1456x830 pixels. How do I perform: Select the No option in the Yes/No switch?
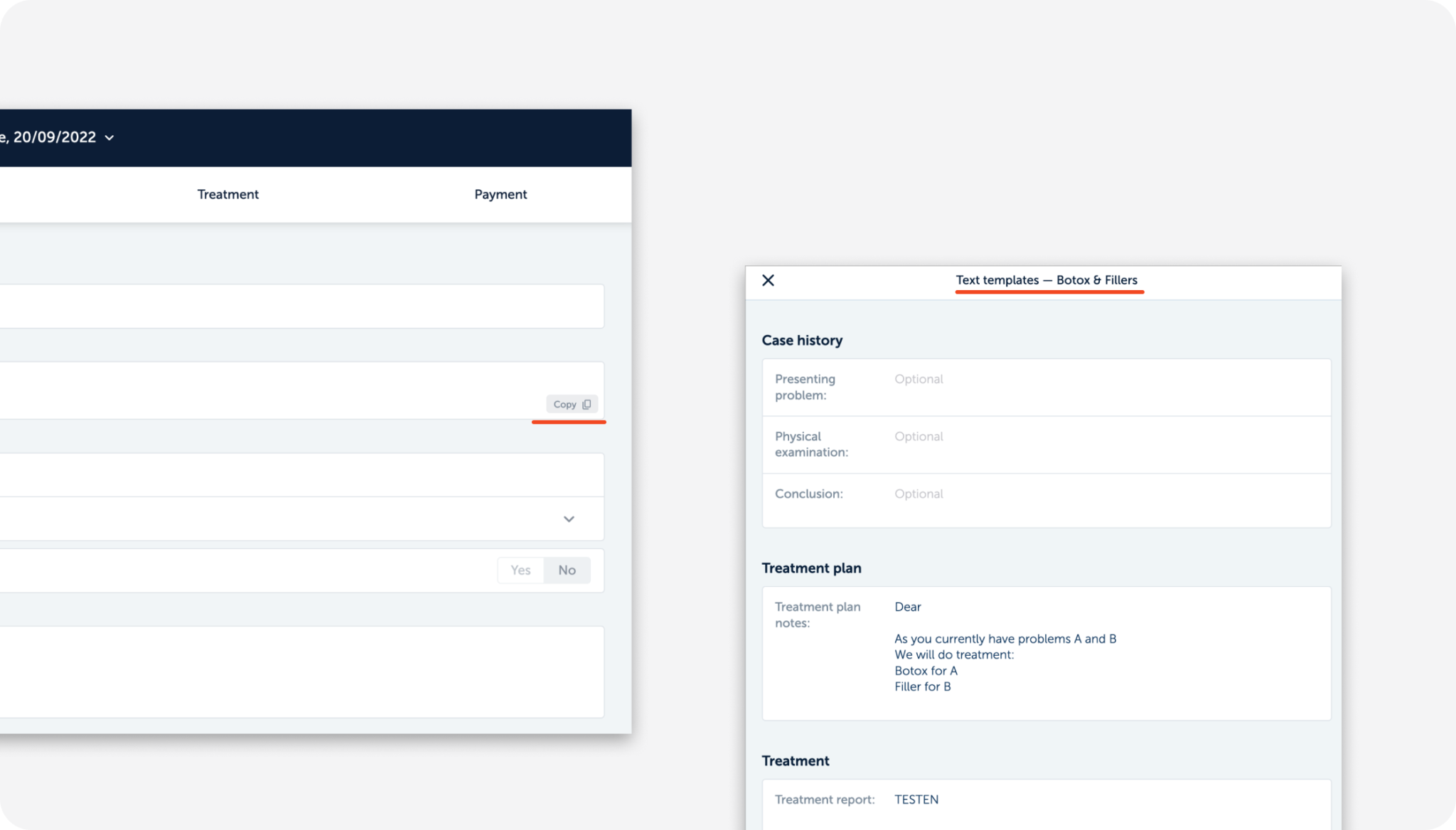click(567, 570)
